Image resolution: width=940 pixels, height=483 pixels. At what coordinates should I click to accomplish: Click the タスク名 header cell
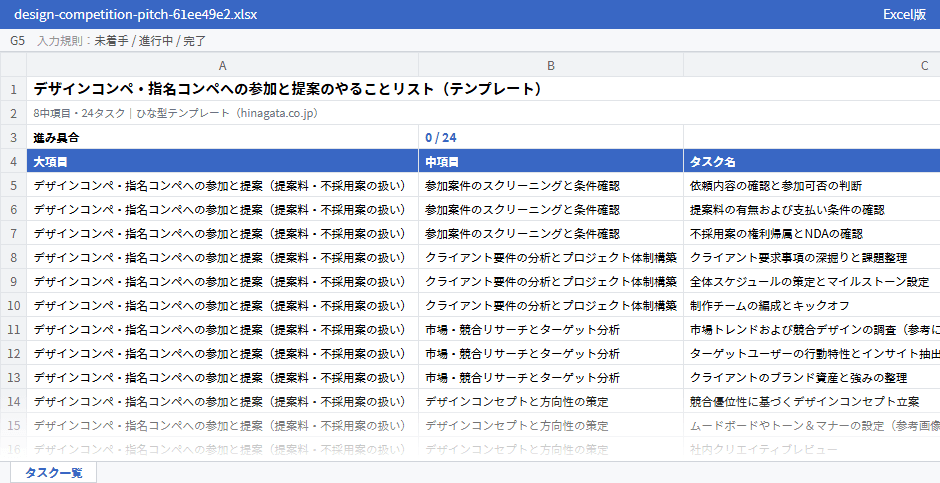[812, 161]
